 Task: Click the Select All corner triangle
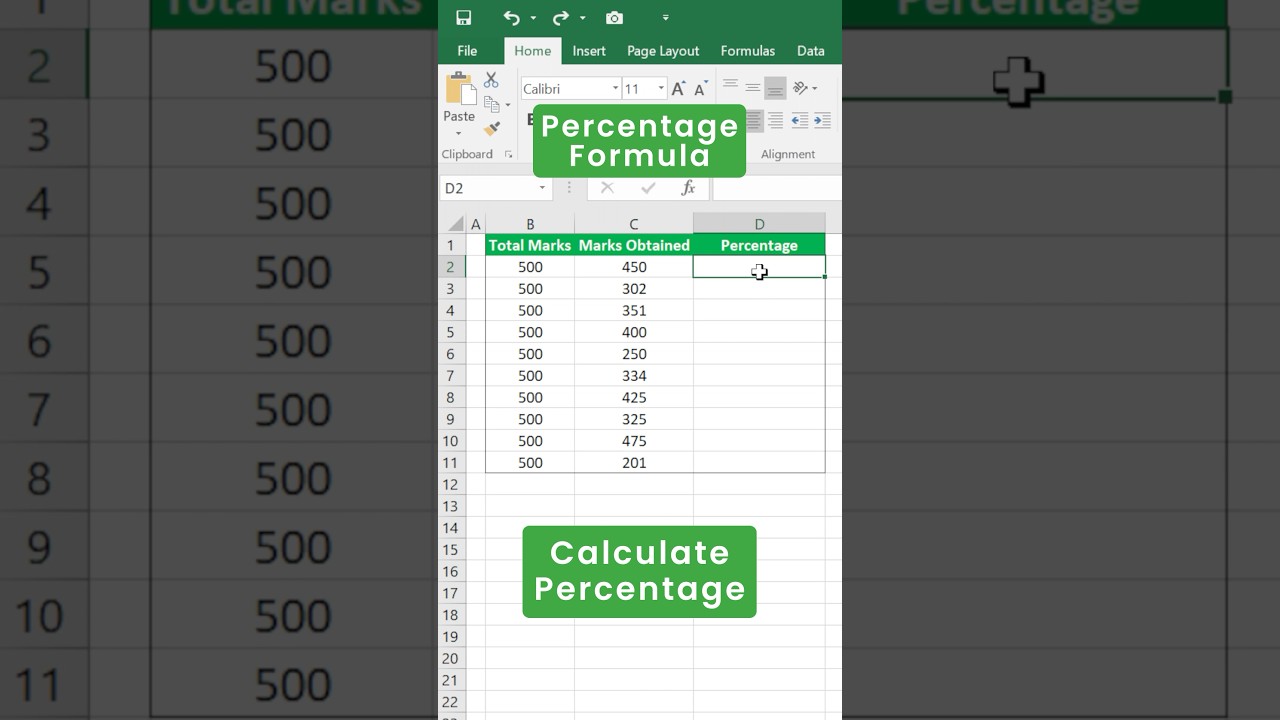point(456,224)
